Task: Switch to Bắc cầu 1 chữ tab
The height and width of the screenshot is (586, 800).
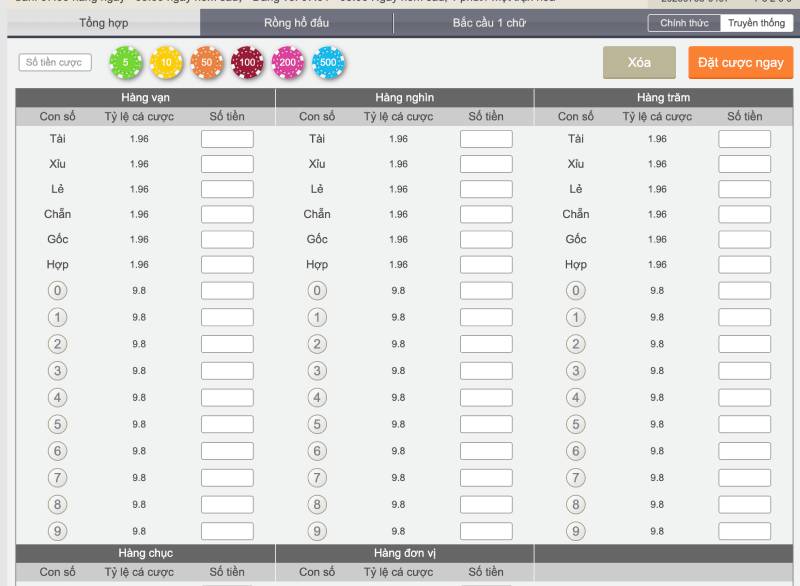Action: [489, 23]
